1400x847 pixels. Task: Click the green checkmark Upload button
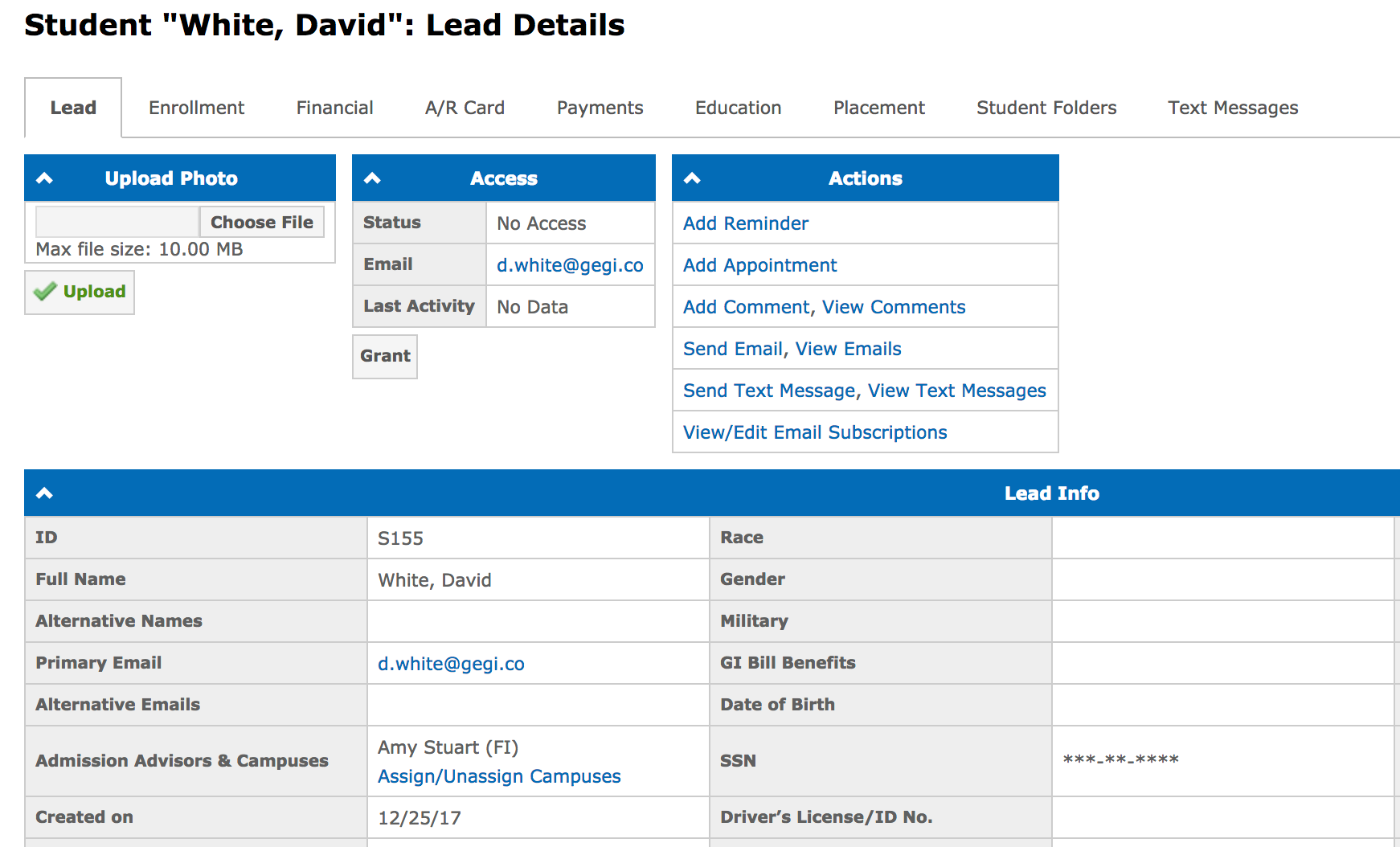coord(80,292)
